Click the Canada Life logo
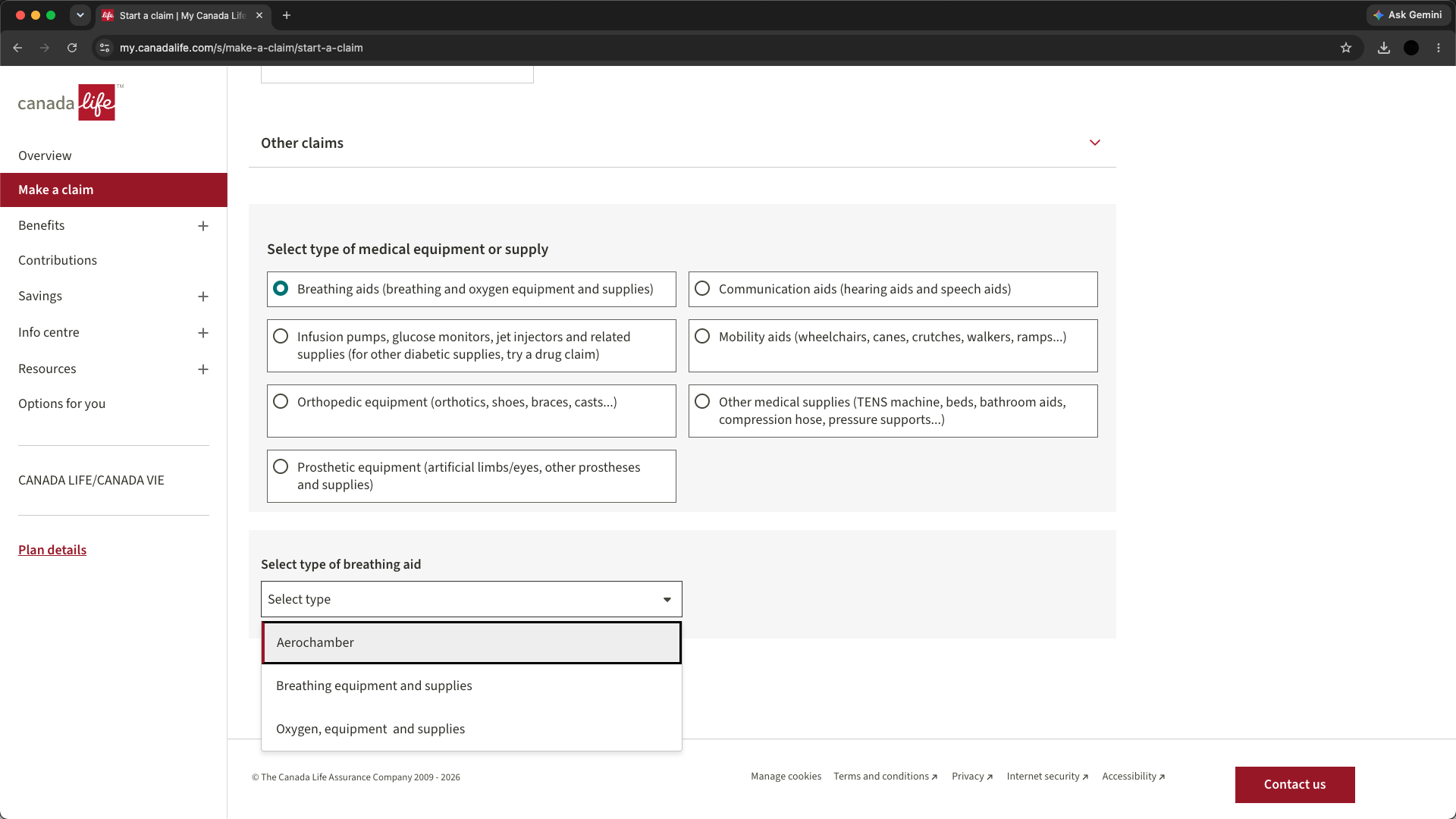The width and height of the screenshot is (1456, 819). (71, 102)
